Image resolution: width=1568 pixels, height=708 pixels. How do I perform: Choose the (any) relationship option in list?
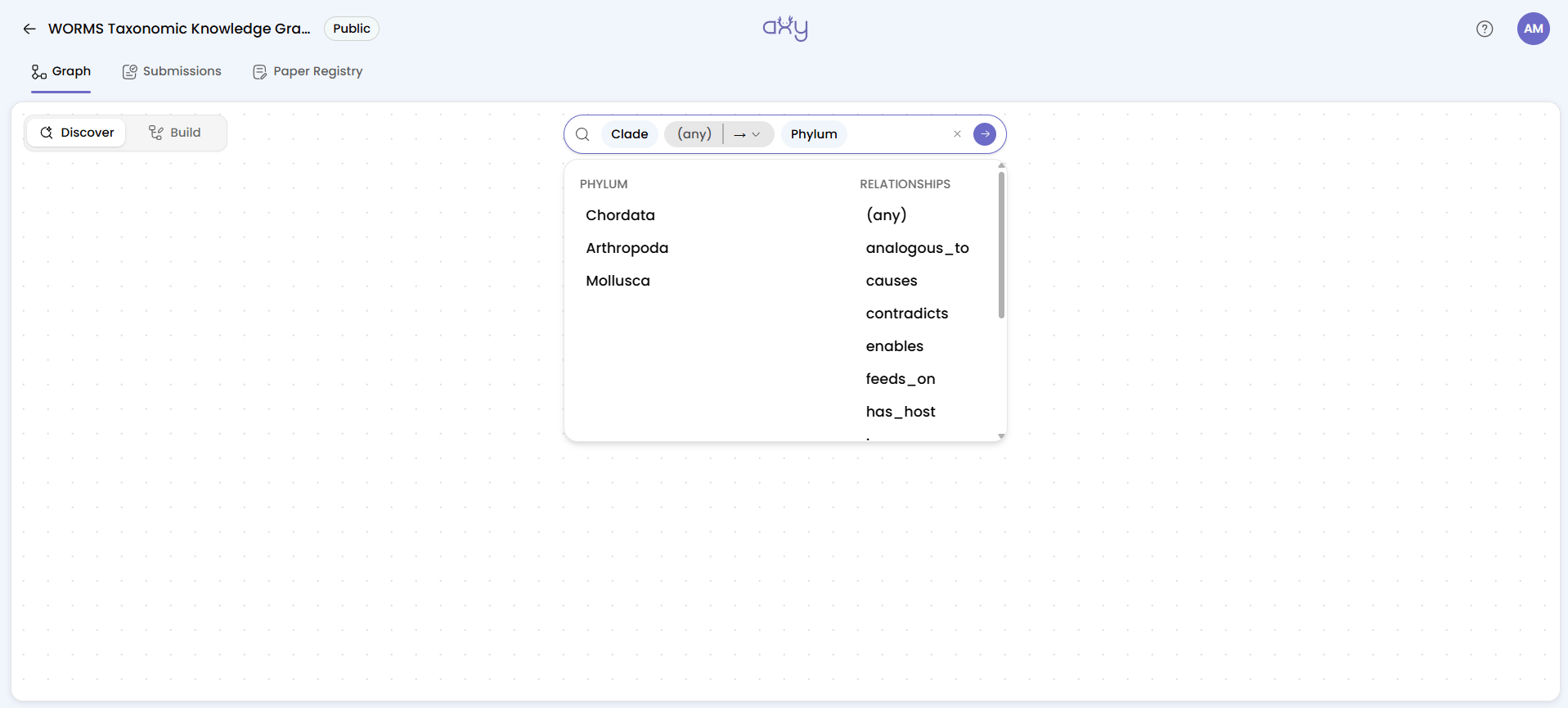pyautogui.click(x=887, y=215)
